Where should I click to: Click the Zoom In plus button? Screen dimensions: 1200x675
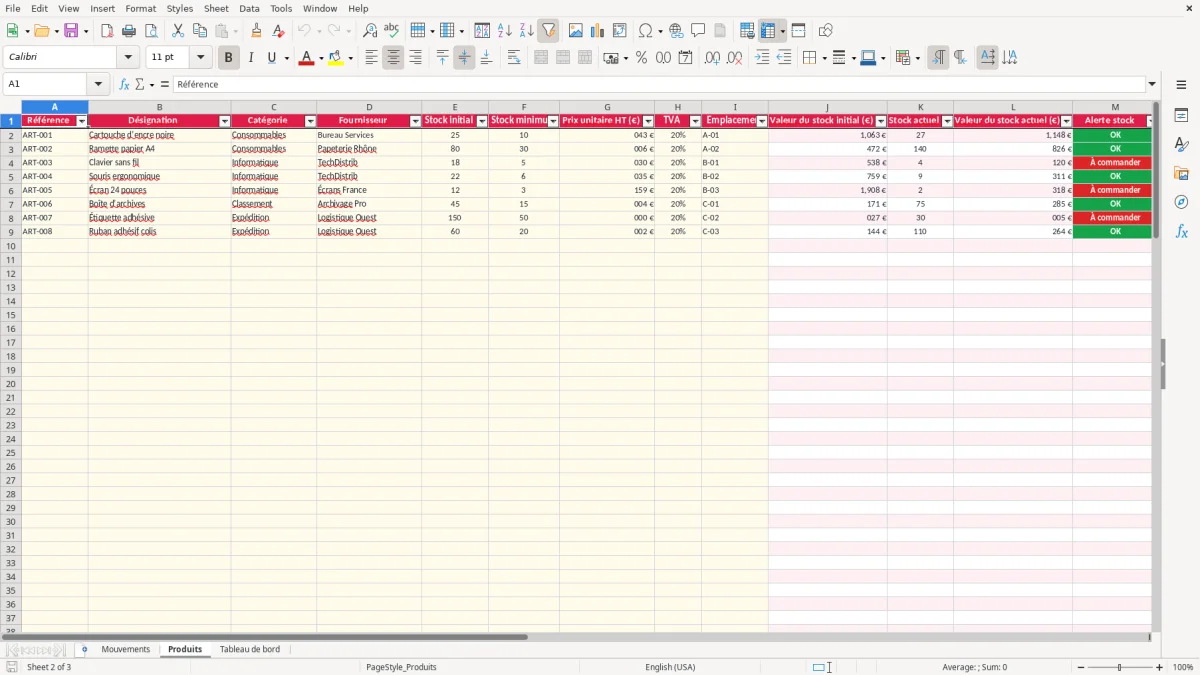tap(1160, 667)
